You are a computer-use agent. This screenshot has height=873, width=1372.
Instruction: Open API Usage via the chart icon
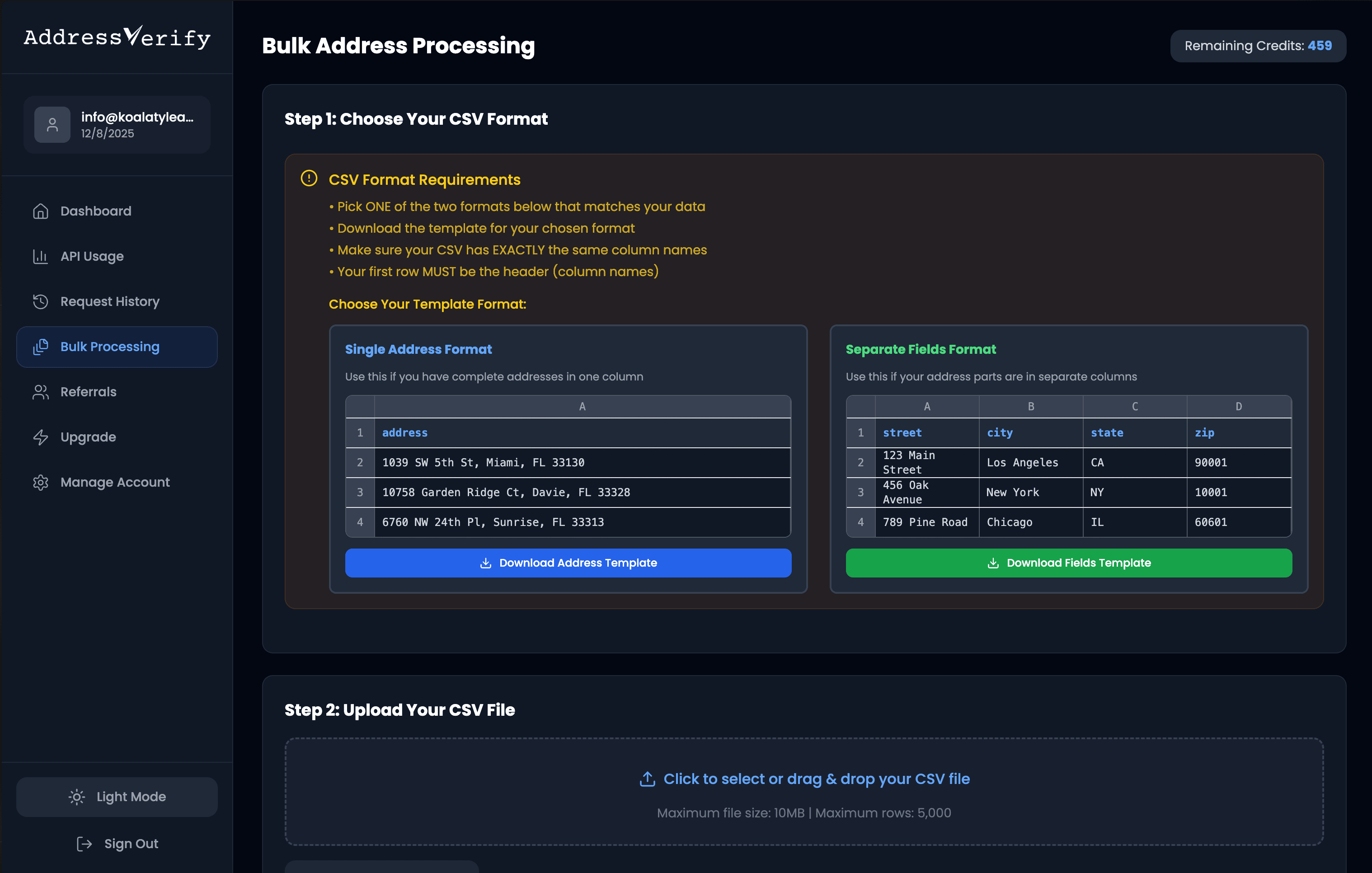[x=41, y=256]
